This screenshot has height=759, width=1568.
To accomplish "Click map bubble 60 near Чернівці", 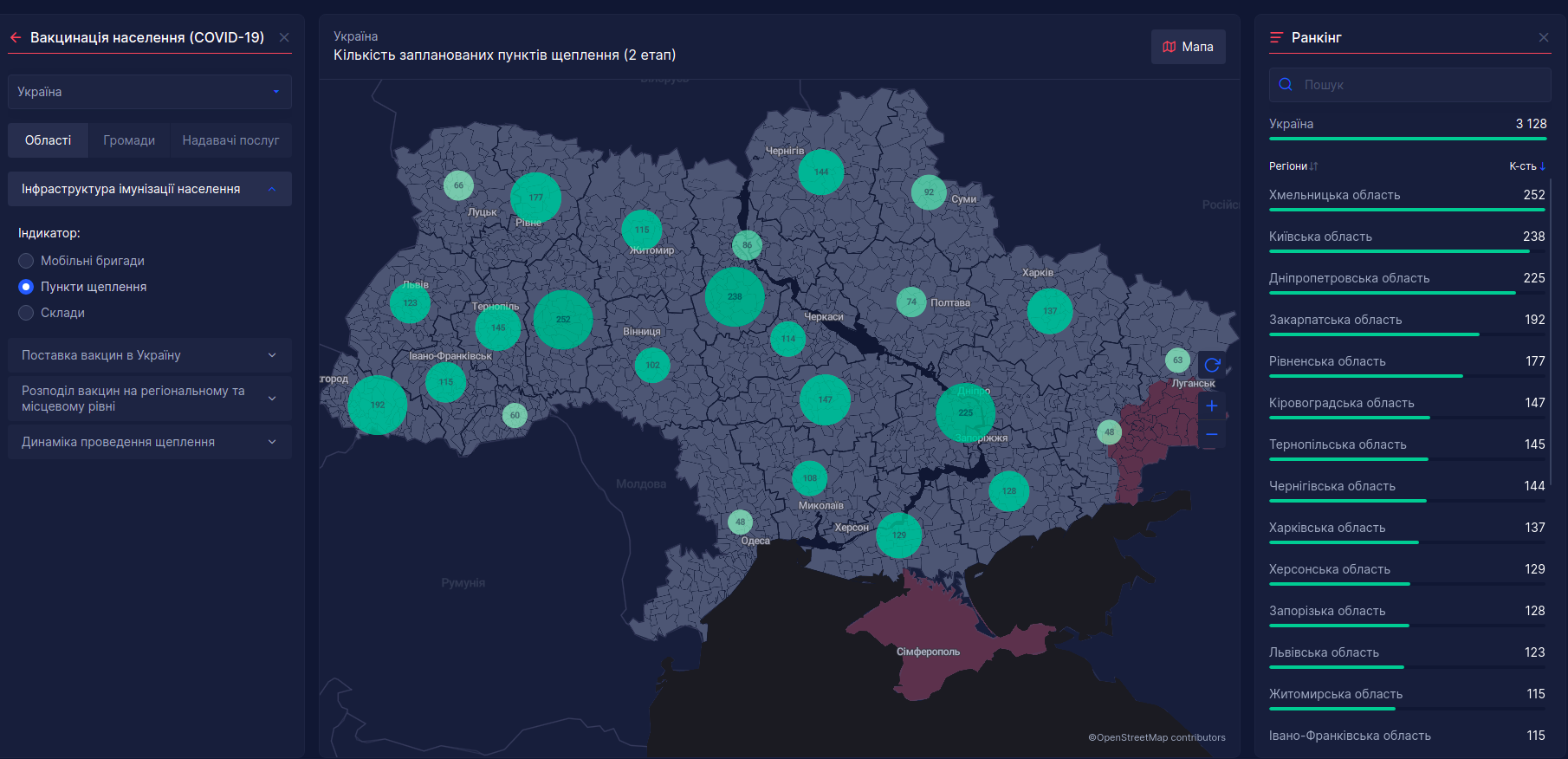I will [x=515, y=415].
